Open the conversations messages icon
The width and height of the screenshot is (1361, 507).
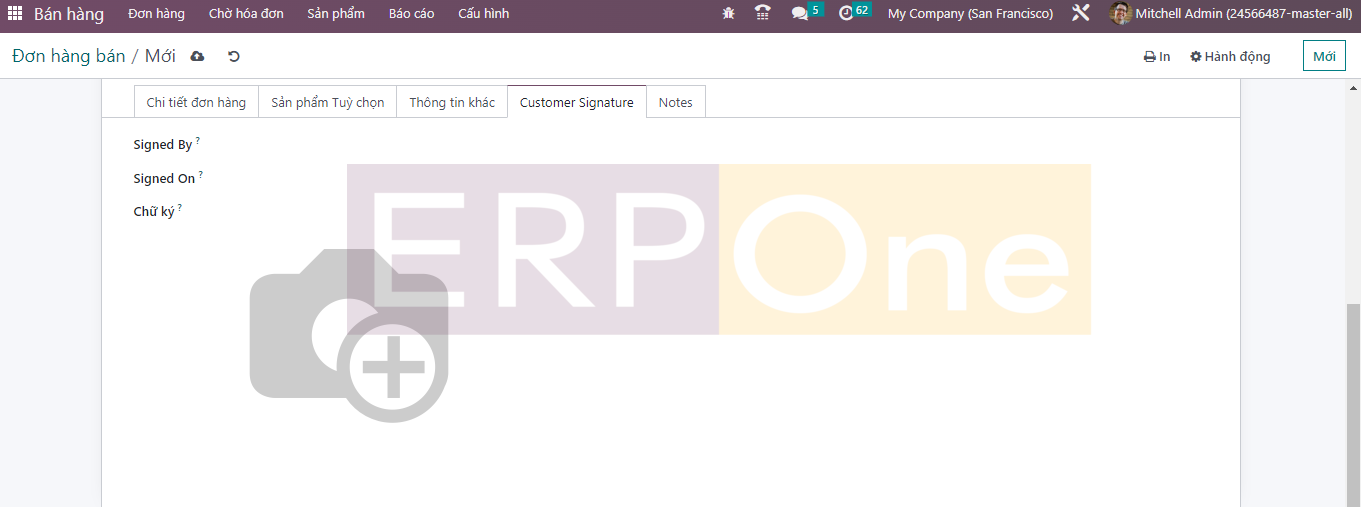click(800, 14)
